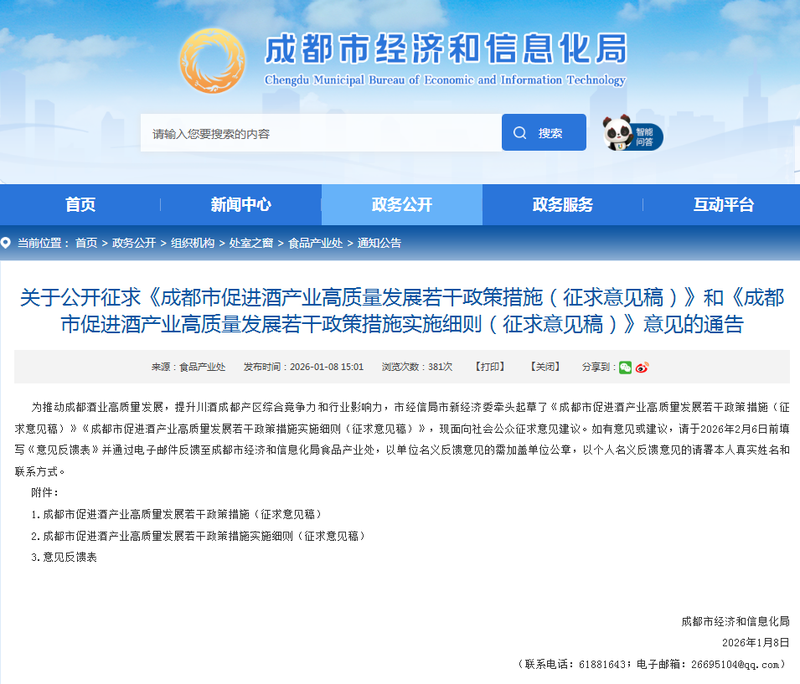The image size is (800, 684).
Task: Click the 搜索 search button
Action: (x=543, y=133)
